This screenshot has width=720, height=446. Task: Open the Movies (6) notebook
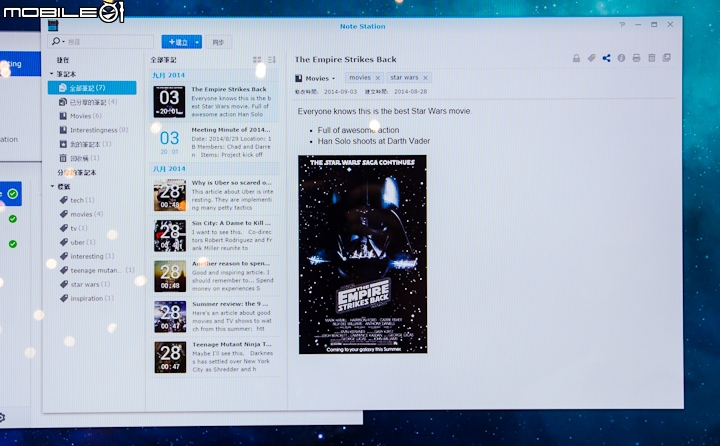click(80, 116)
